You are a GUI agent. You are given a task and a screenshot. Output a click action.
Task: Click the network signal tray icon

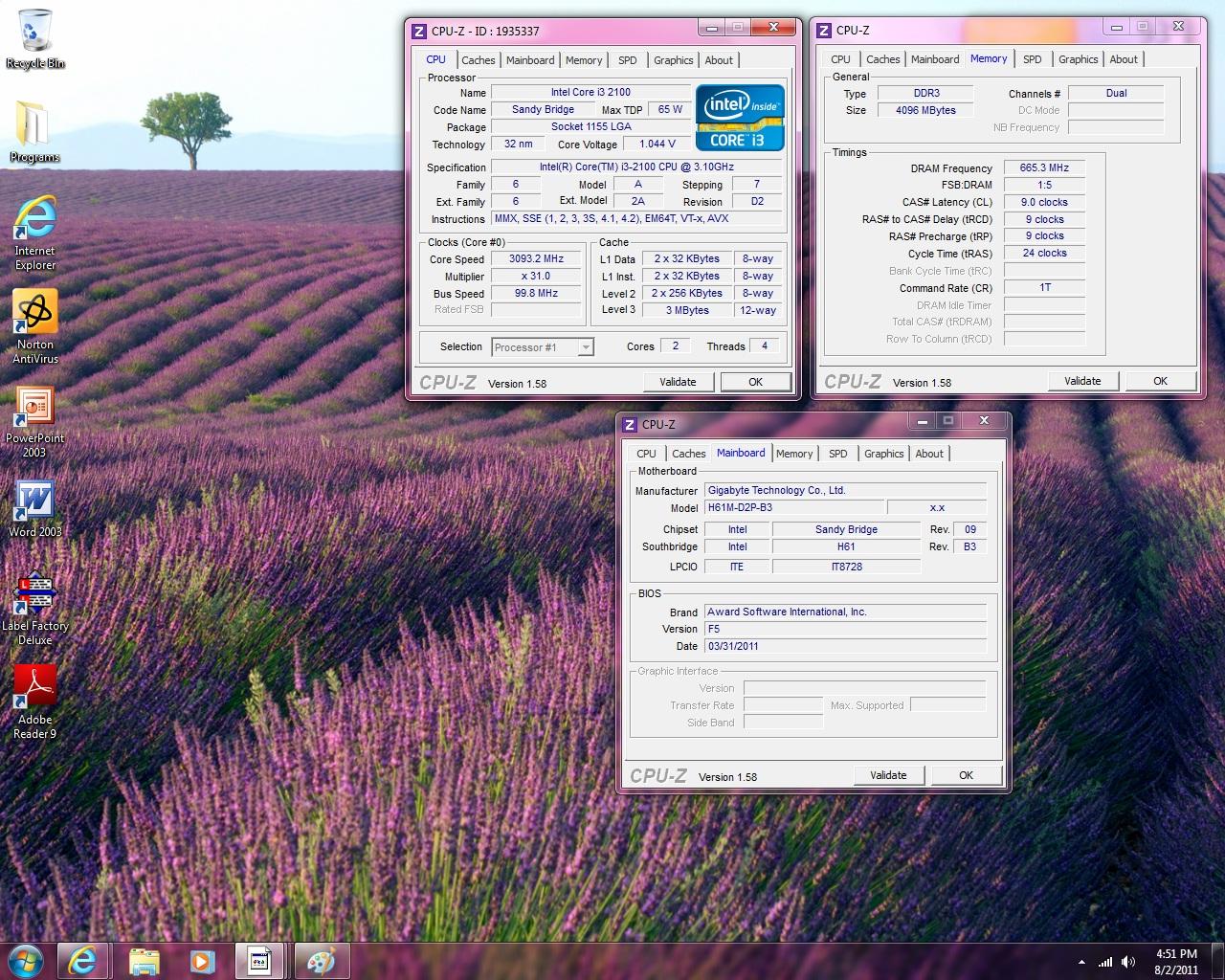(1105, 962)
